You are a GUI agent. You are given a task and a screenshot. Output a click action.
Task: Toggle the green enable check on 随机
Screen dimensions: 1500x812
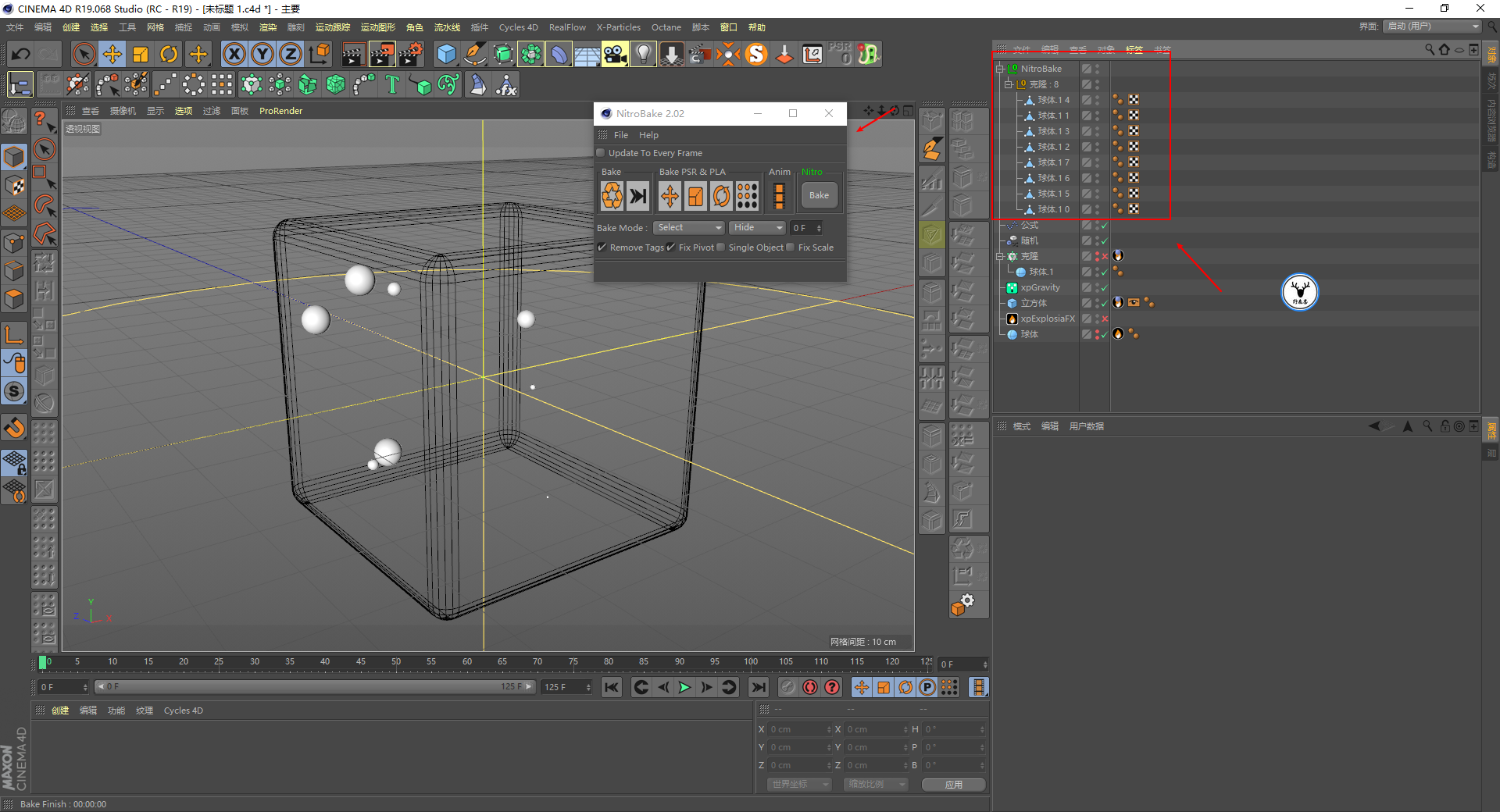1105,240
